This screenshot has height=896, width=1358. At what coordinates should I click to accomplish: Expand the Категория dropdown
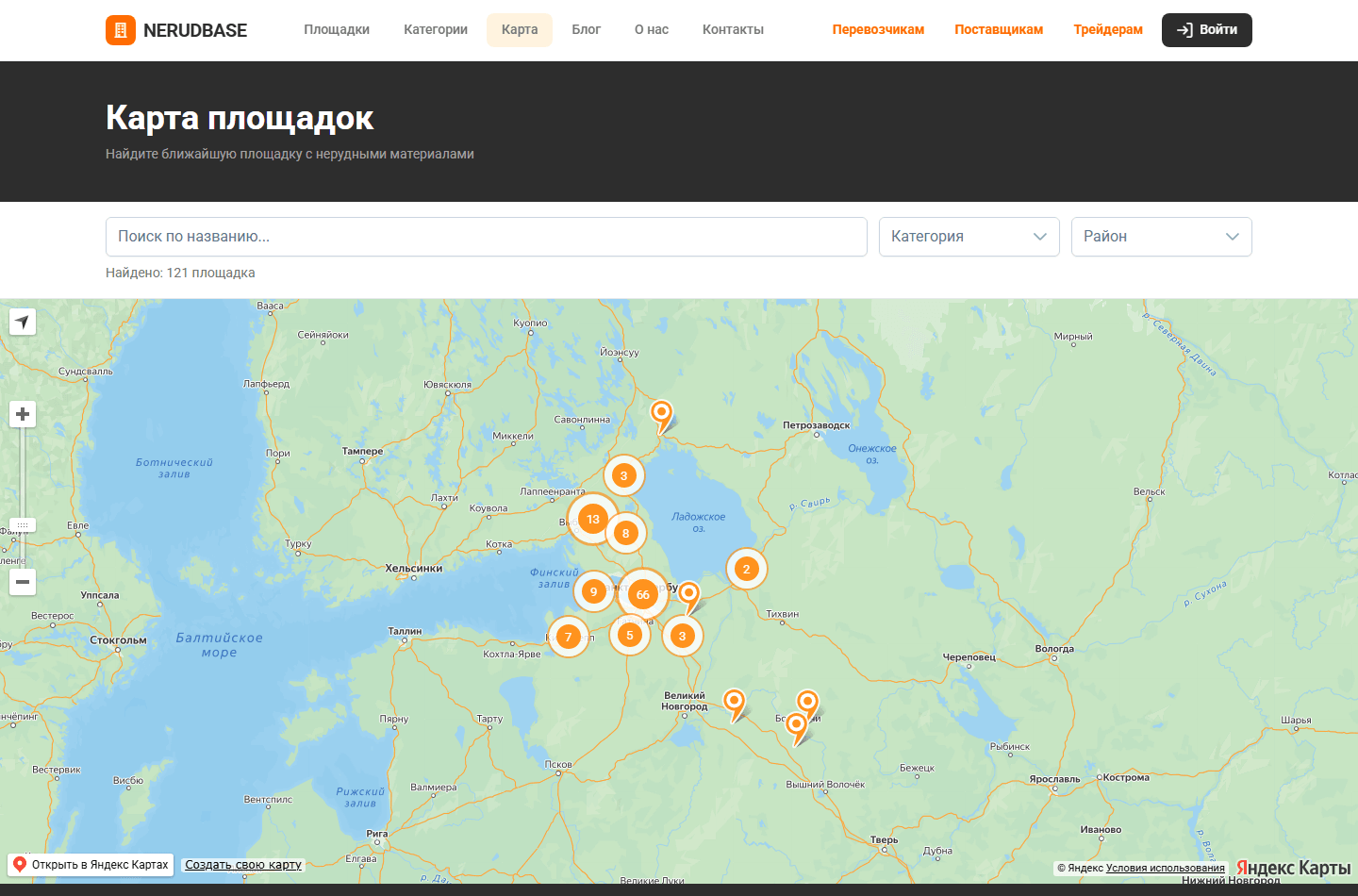pos(969,237)
